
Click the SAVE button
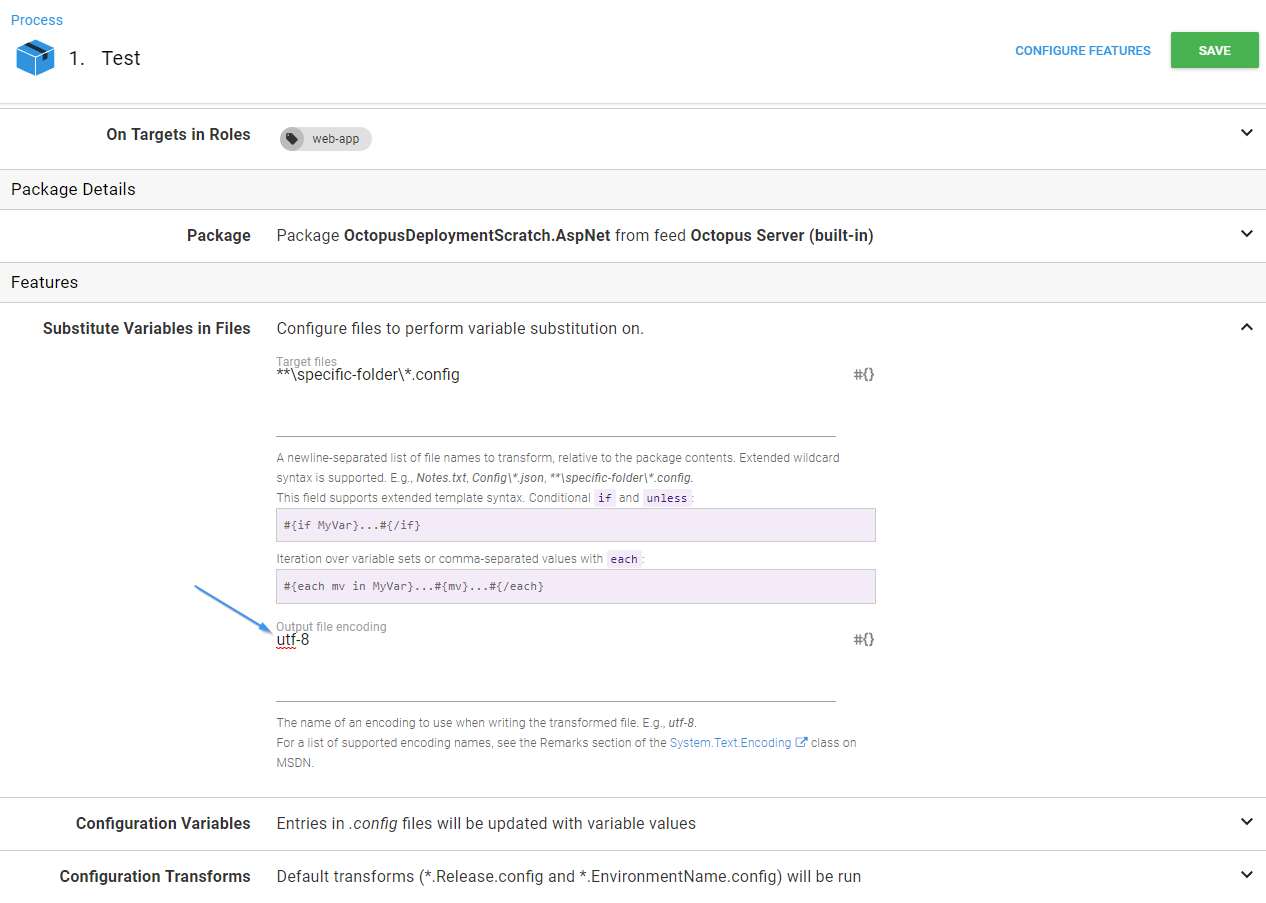pyautogui.click(x=1214, y=49)
